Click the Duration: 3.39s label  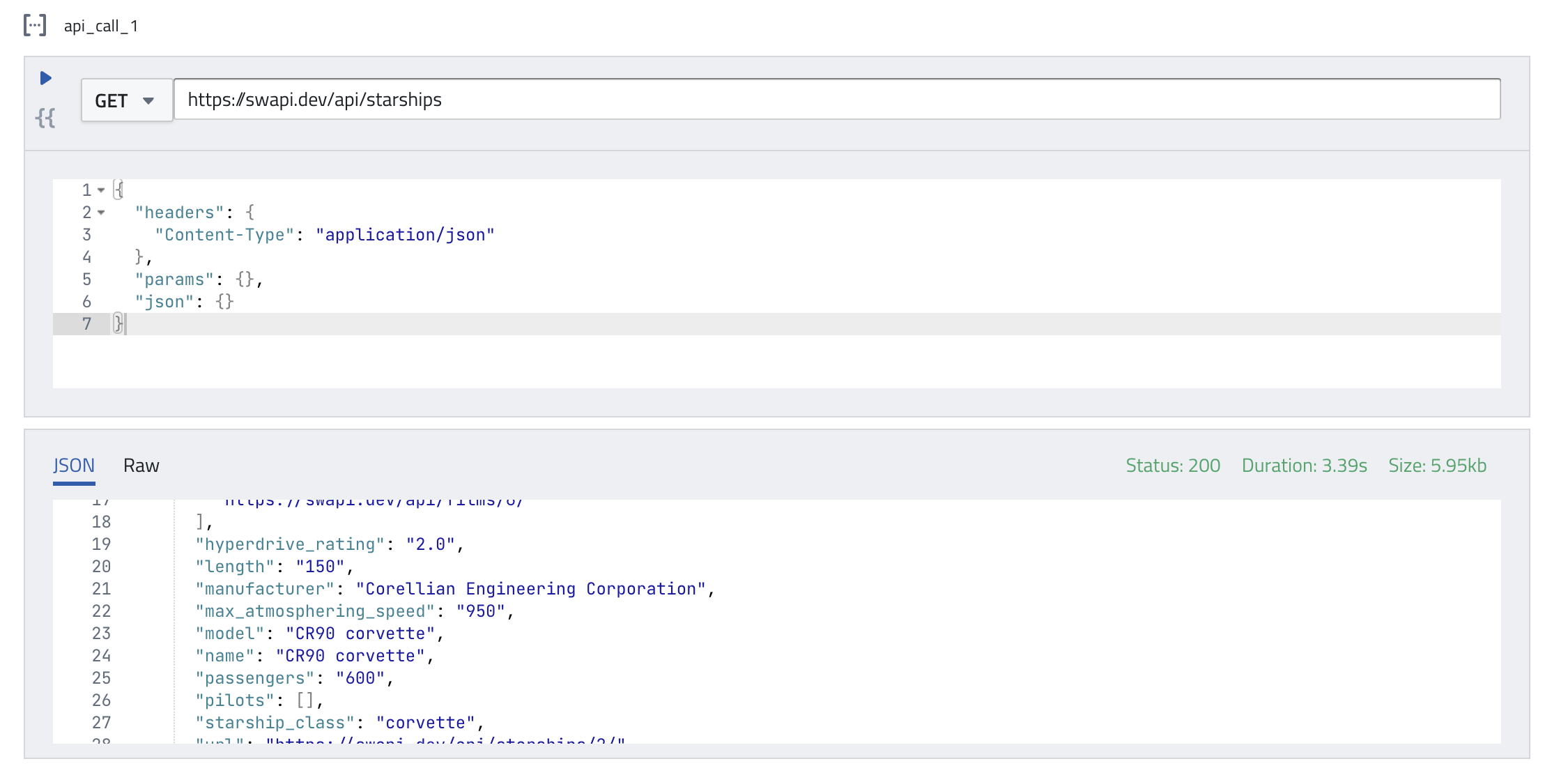tap(1304, 466)
